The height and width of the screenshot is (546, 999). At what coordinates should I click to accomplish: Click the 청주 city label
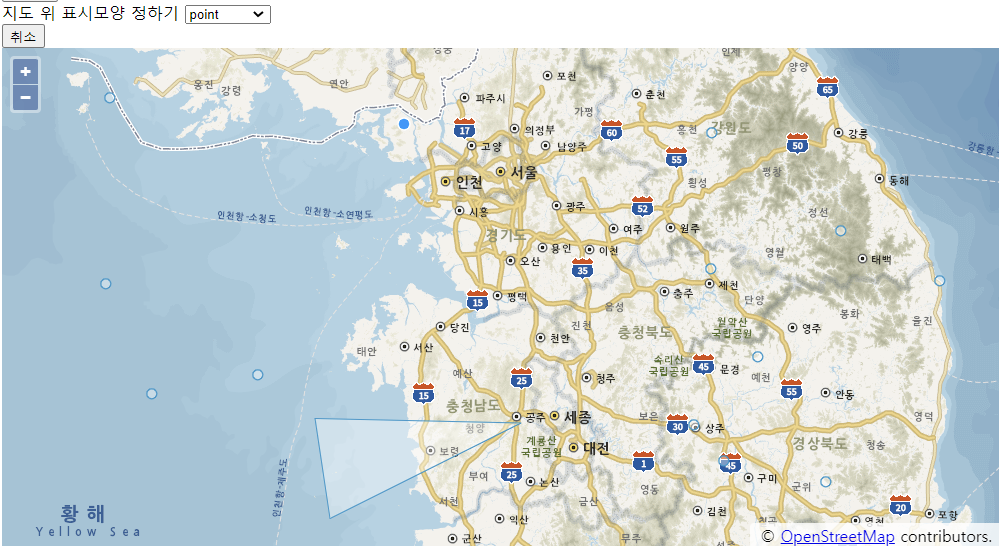pyautogui.click(x=605, y=378)
